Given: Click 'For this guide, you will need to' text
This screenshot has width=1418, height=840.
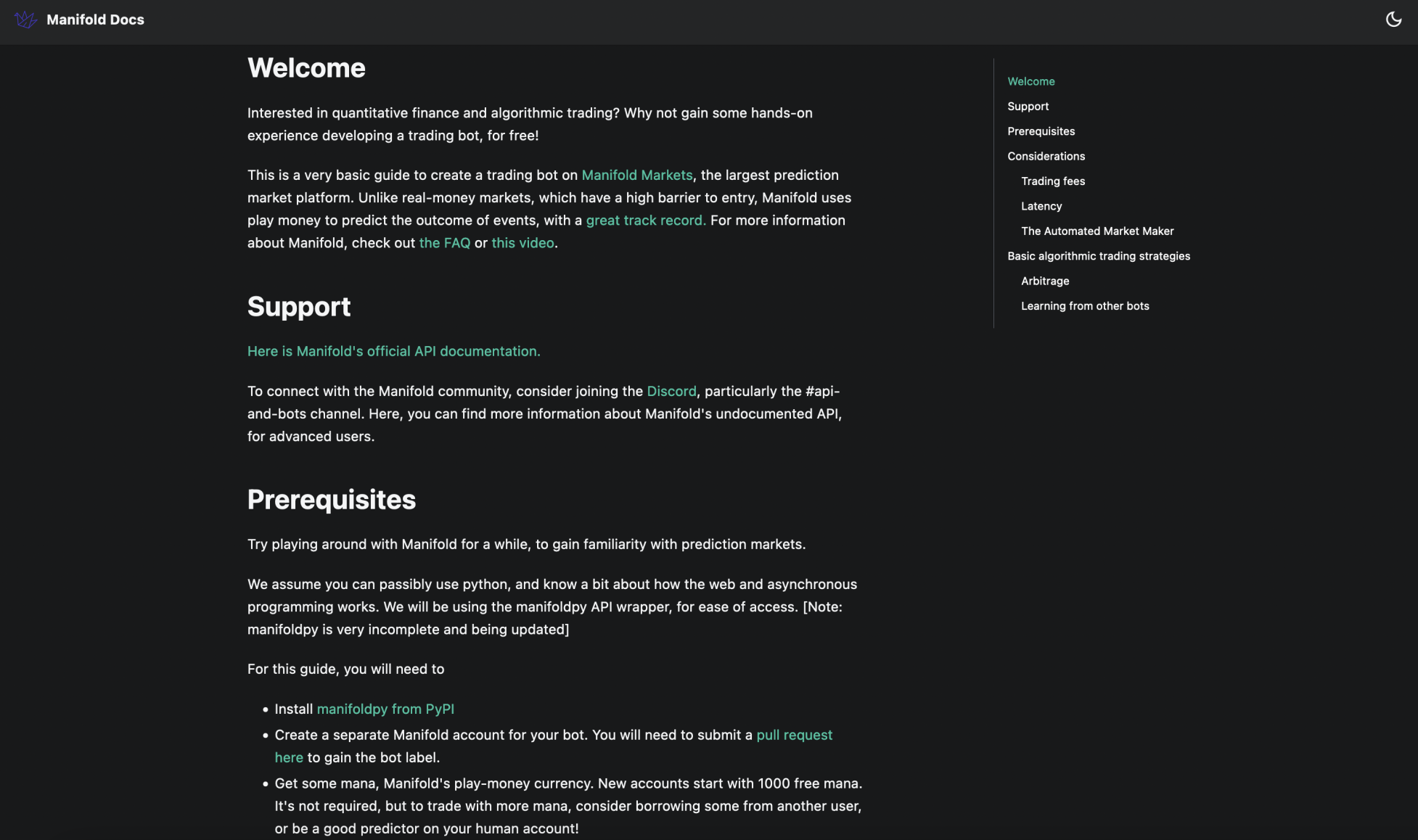Looking at the screenshot, I should tap(345, 669).
